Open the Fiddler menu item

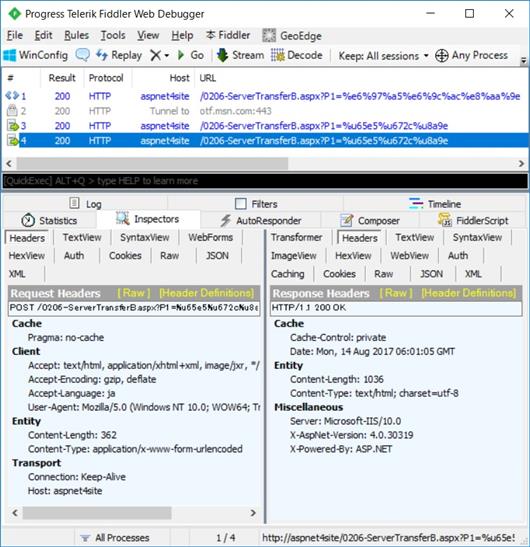228,35
